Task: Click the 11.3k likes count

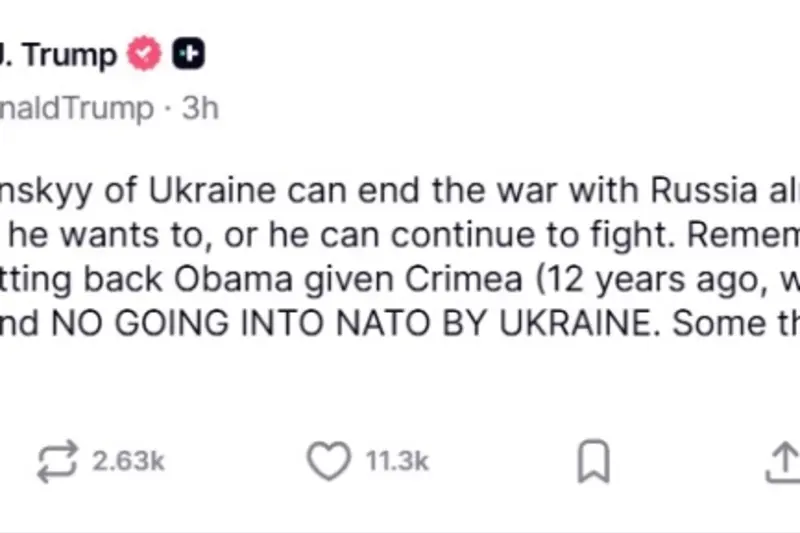Action: point(396,461)
